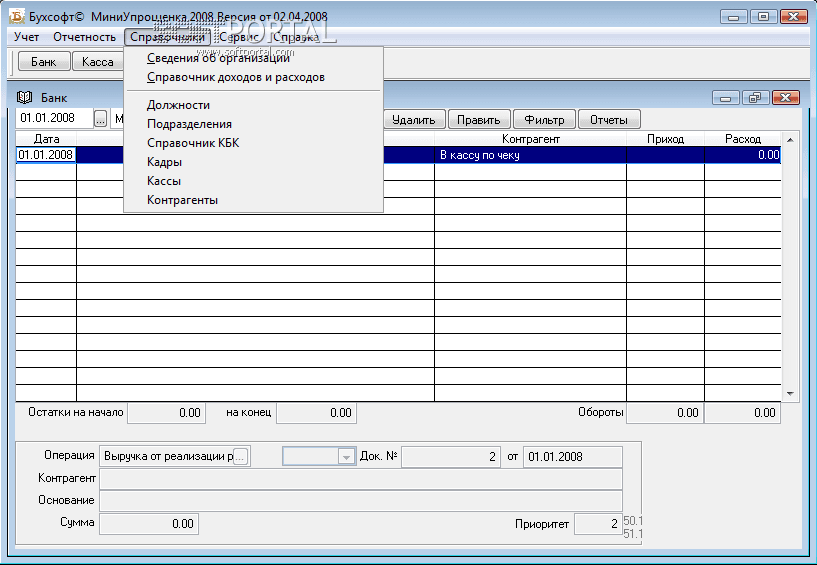The width and height of the screenshot is (817, 565).
Task: Click the table scrollbar down arrow
Action: pos(790,394)
